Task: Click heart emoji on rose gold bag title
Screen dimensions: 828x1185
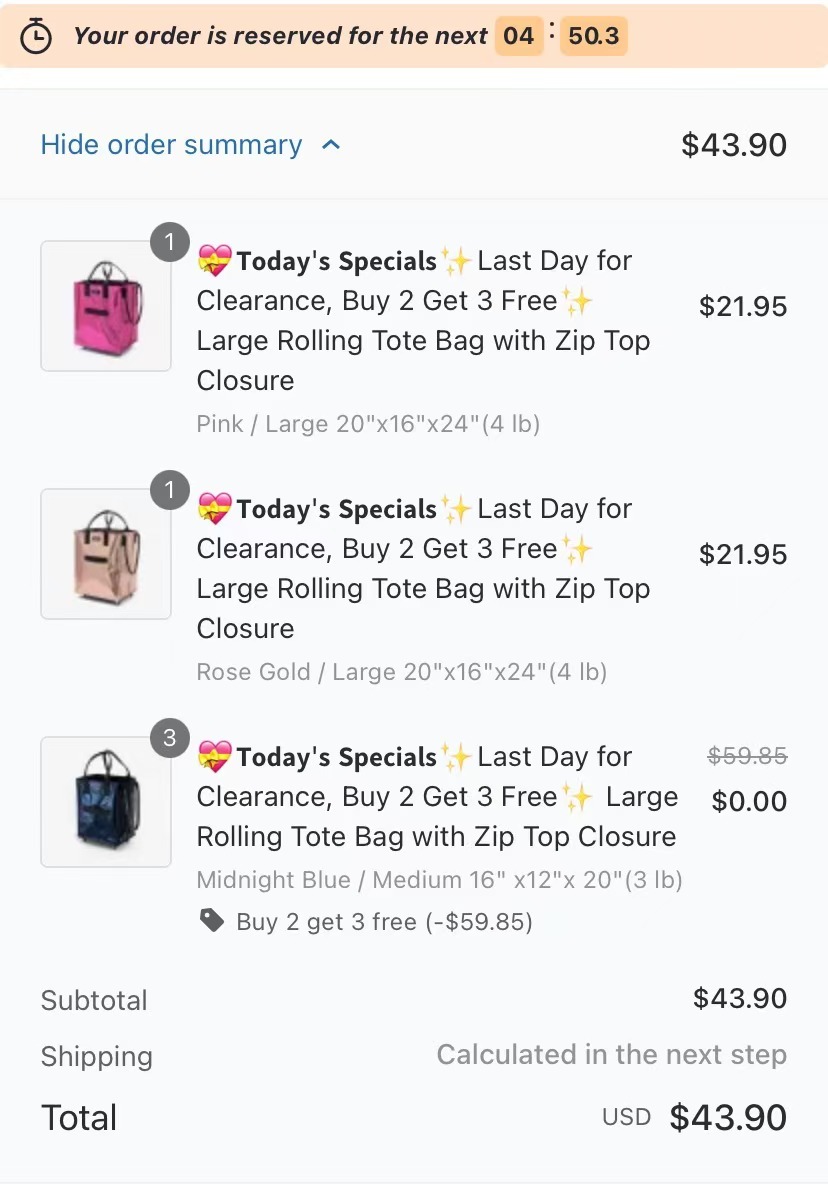Action: [x=215, y=509]
